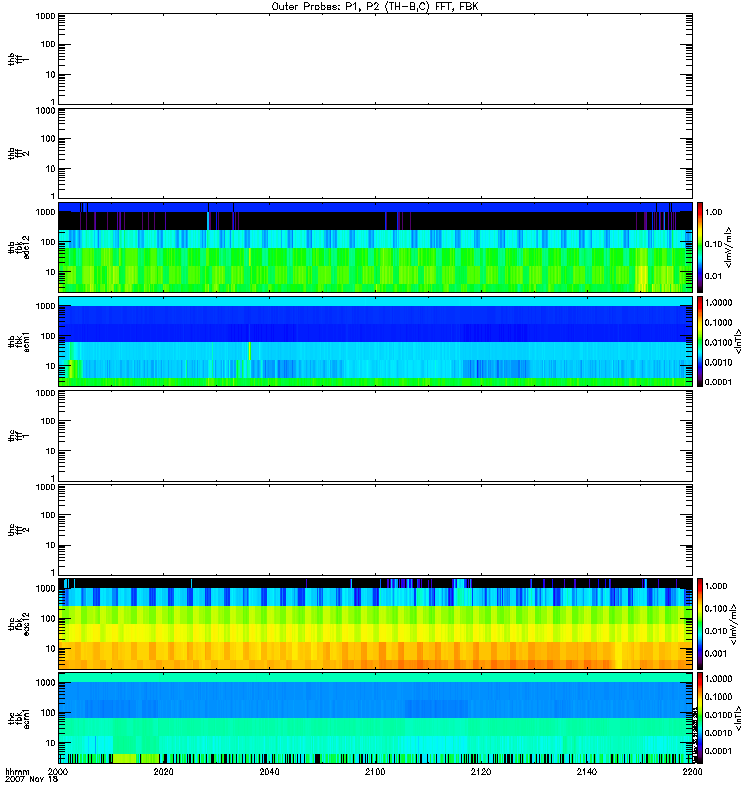Click the thc fbk edc12 color bar
The width and height of the screenshot is (750, 800).
[700, 623]
